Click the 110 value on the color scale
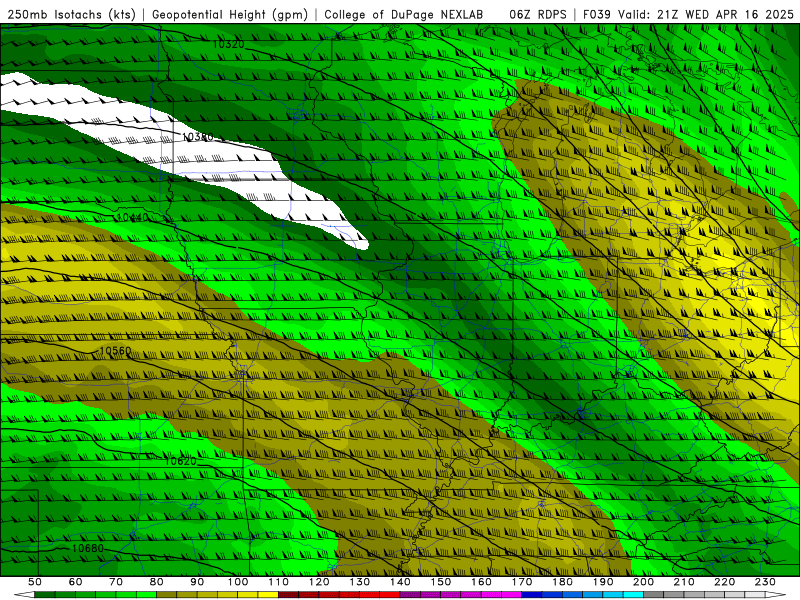800x600 pixels. 279,582
